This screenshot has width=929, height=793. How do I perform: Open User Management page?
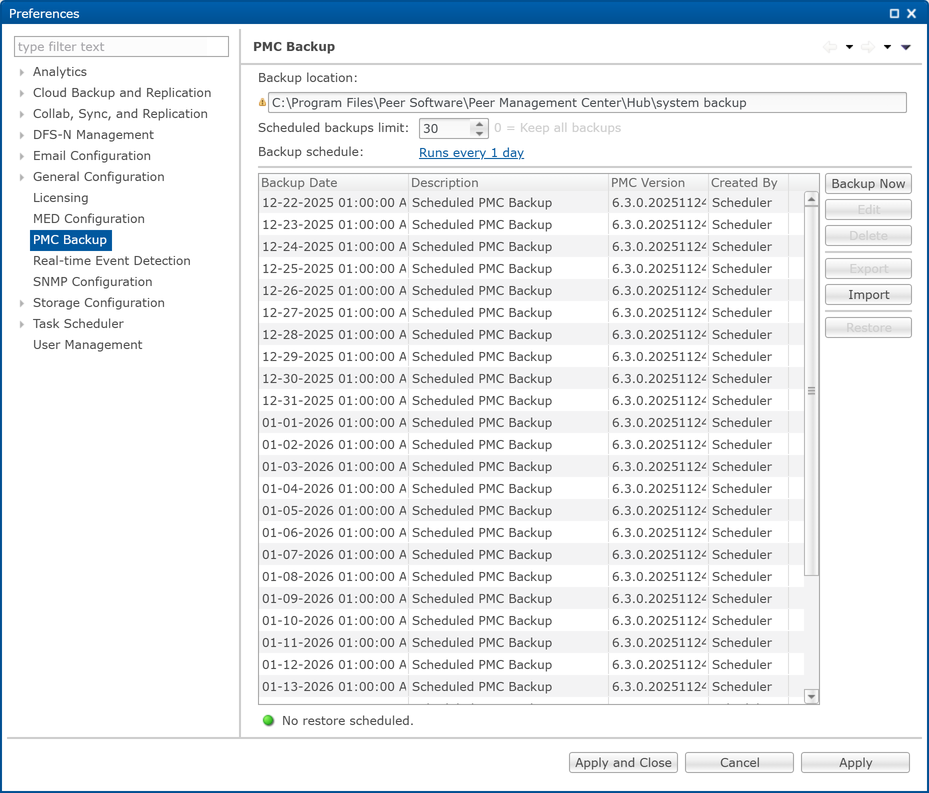pyautogui.click(x=87, y=345)
